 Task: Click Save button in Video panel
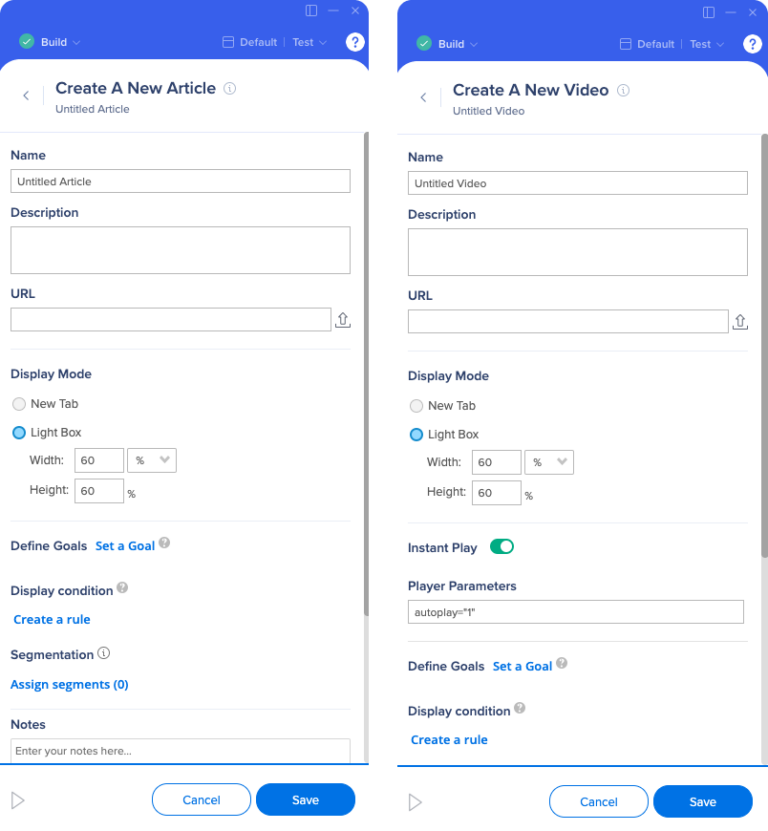coord(703,802)
